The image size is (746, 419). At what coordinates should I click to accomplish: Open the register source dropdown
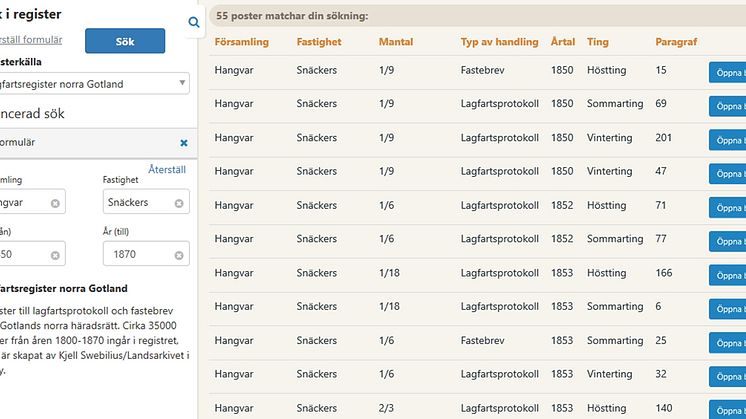(x=94, y=84)
